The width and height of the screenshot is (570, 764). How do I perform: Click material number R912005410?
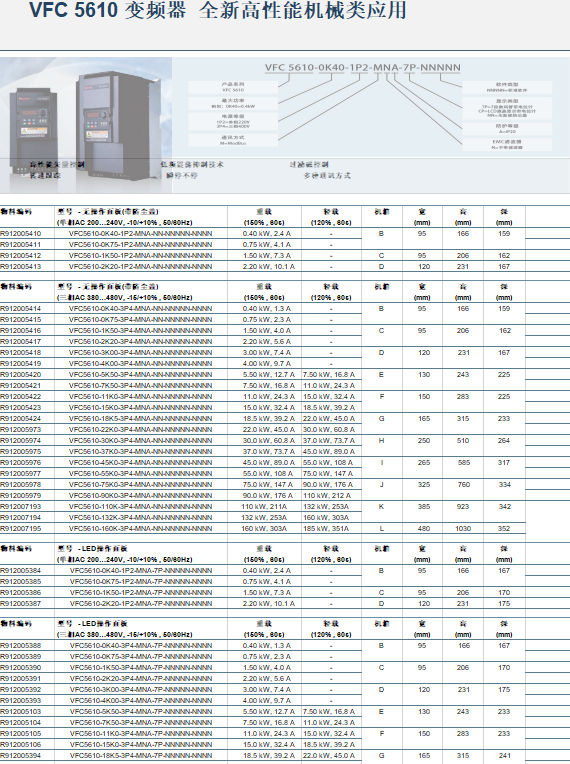21,234
